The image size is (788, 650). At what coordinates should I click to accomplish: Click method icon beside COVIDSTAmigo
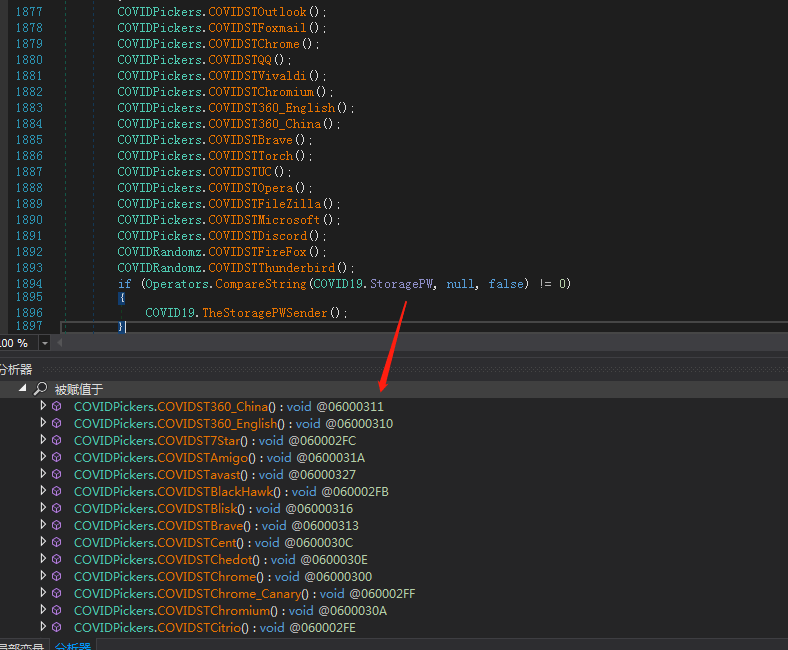click(57, 457)
